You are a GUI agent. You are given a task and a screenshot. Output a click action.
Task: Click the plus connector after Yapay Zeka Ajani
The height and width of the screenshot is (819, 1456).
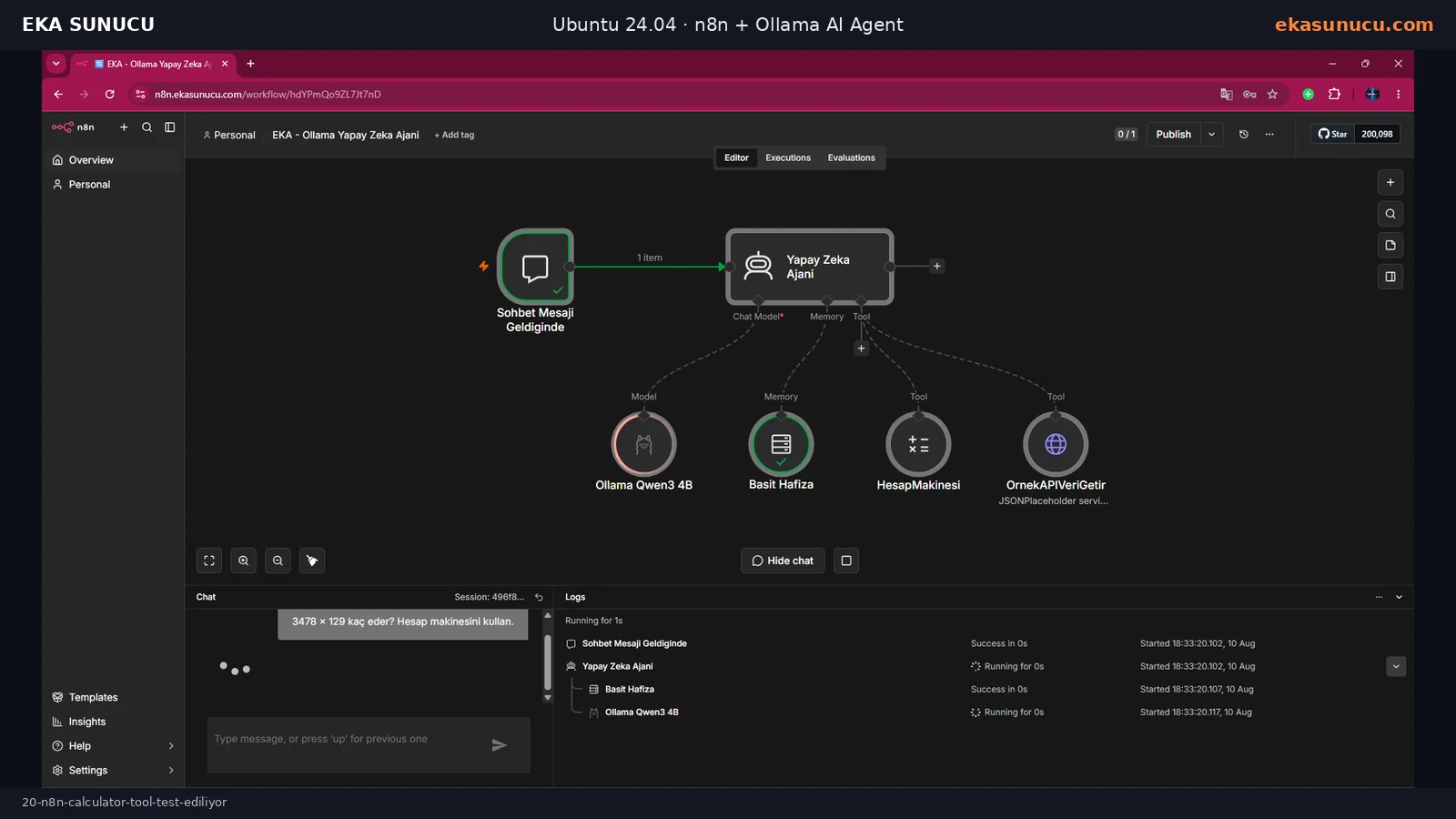(937, 267)
